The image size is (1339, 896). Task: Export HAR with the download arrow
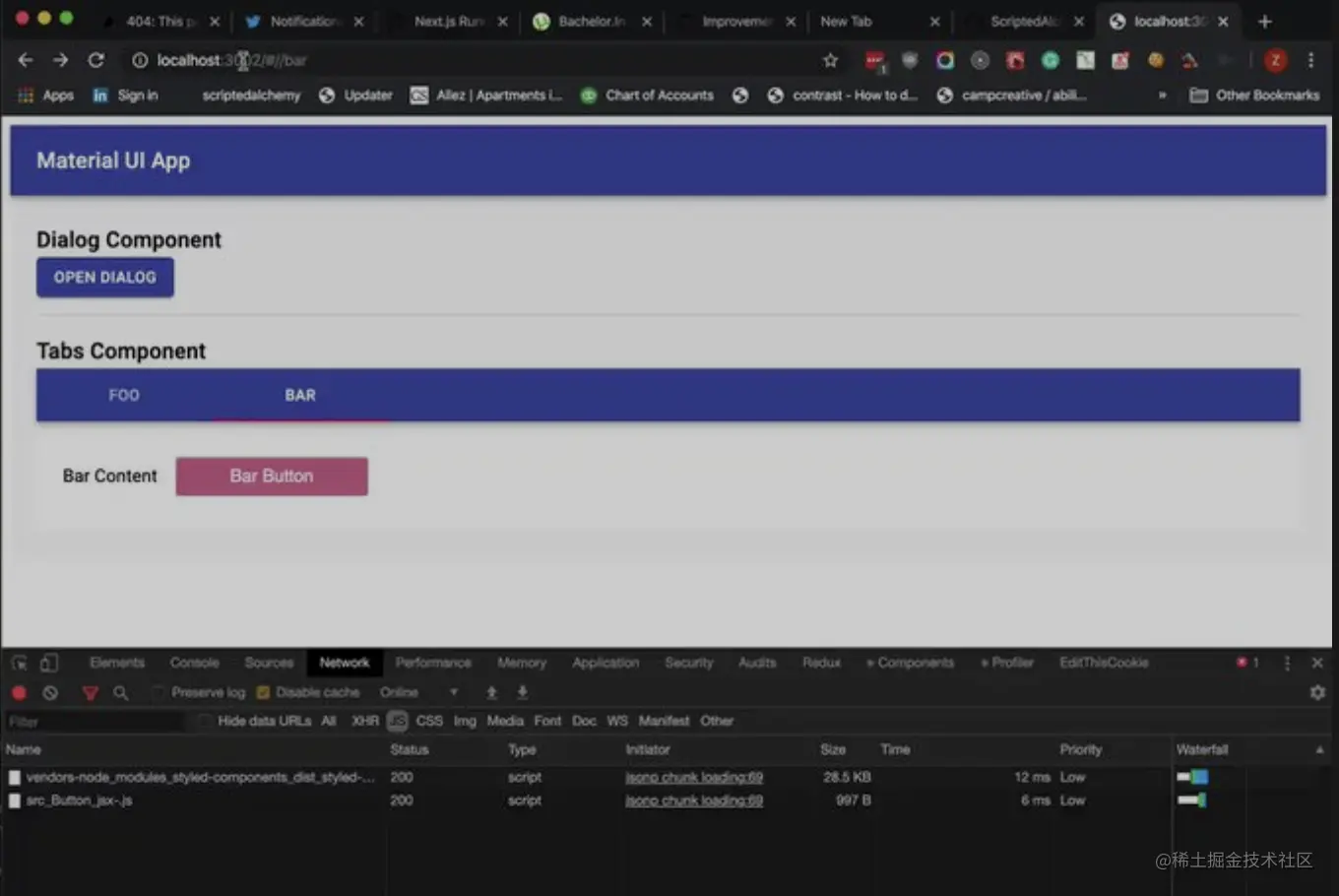coord(523,692)
